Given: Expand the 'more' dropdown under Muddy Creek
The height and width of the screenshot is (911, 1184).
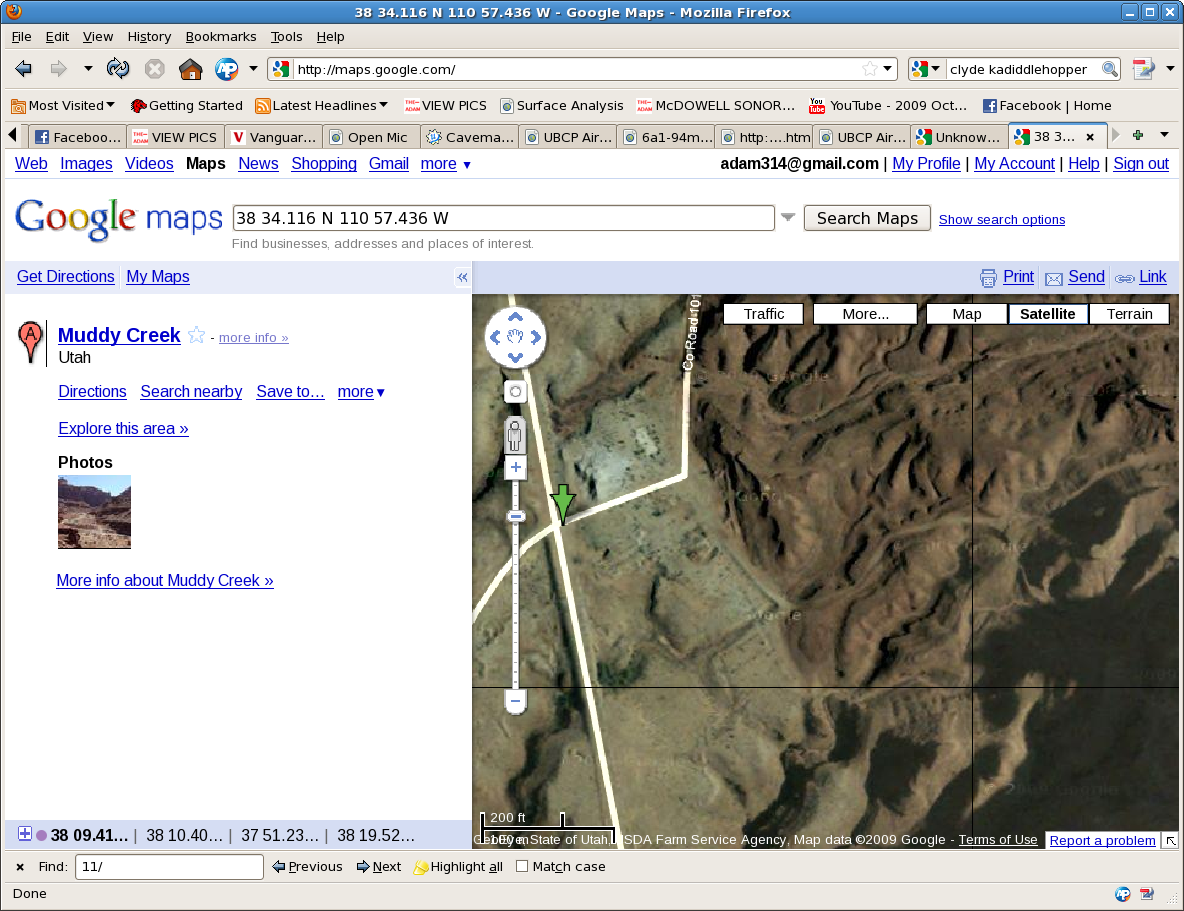Looking at the screenshot, I should (x=361, y=392).
